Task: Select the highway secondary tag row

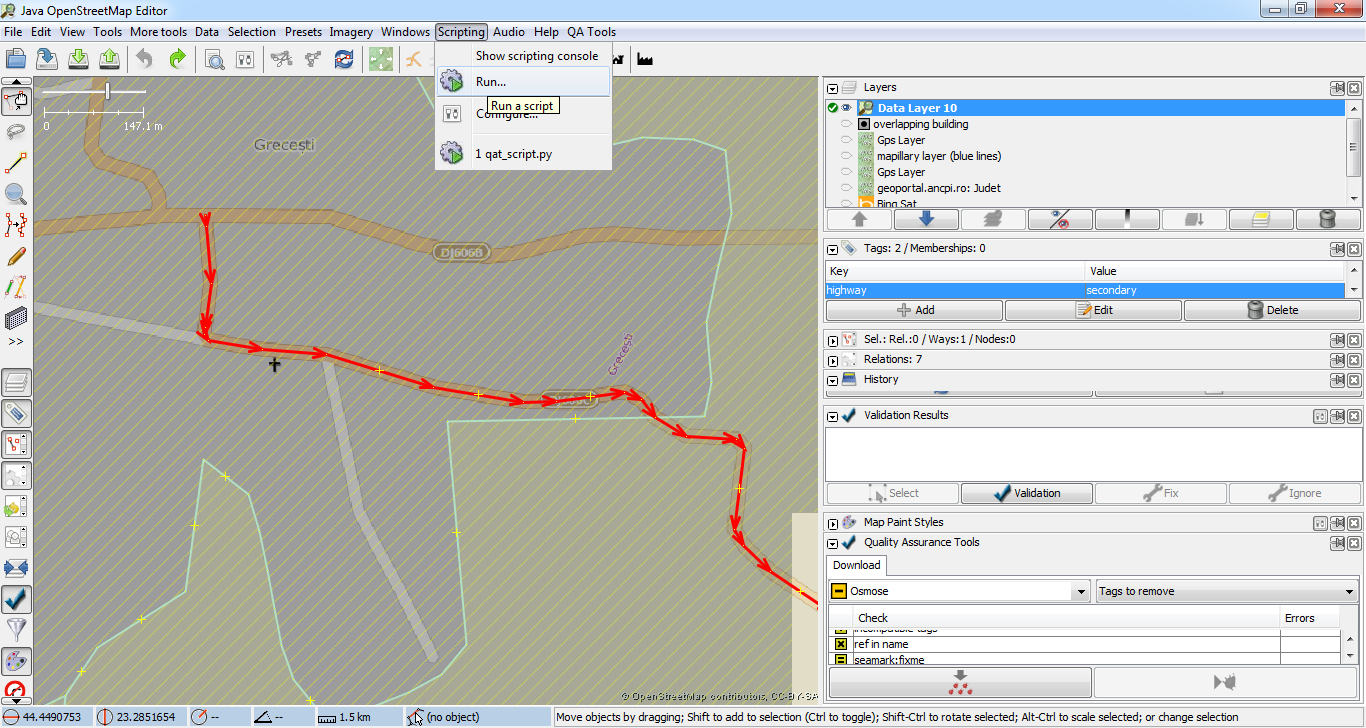Action: point(1085,290)
